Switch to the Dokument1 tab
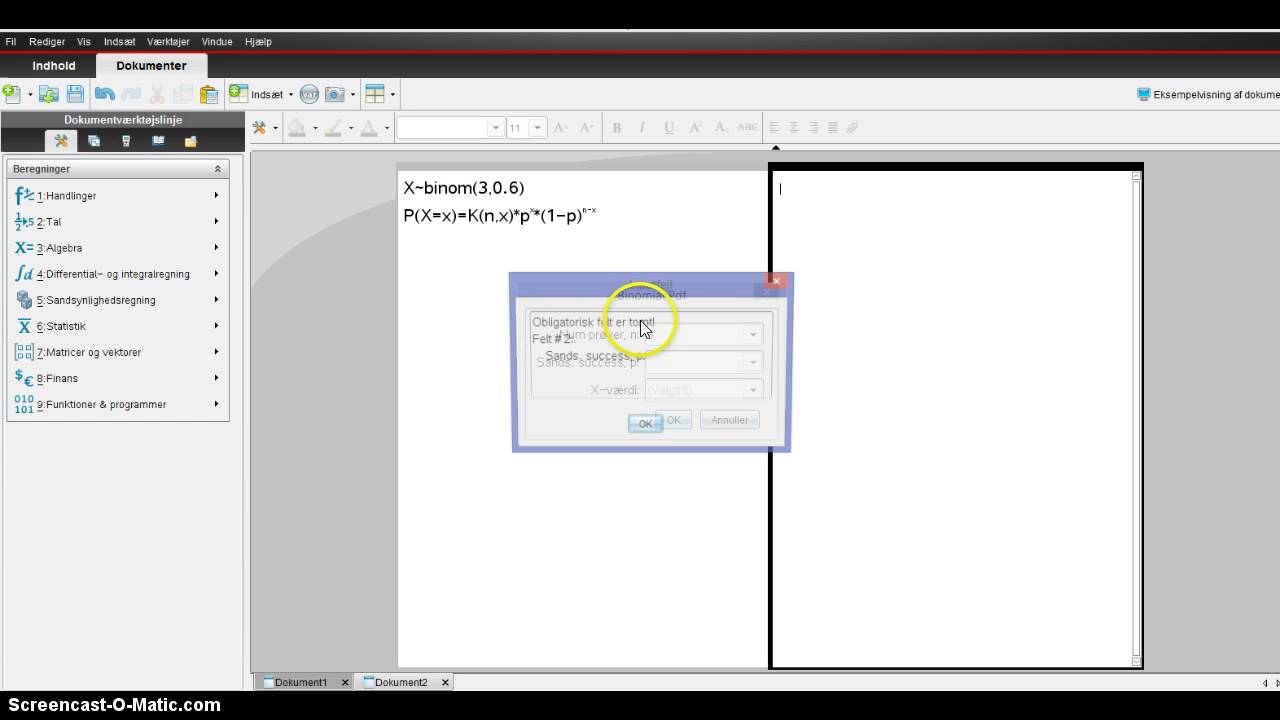 tap(301, 682)
